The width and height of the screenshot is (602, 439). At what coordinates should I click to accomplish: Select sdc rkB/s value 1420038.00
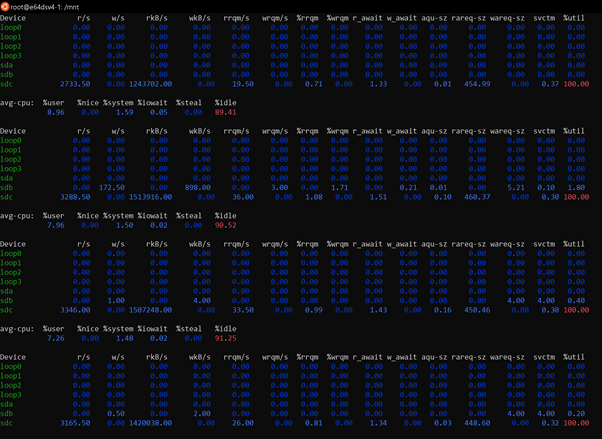point(150,423)
